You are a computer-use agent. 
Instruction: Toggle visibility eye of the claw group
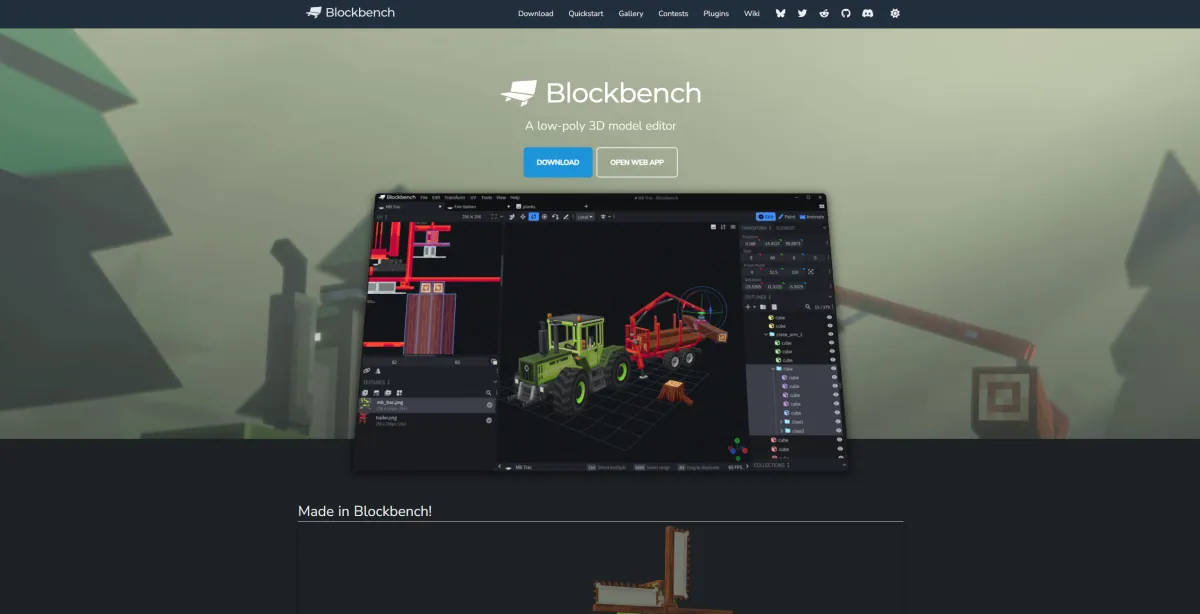[x=833, y=368]
